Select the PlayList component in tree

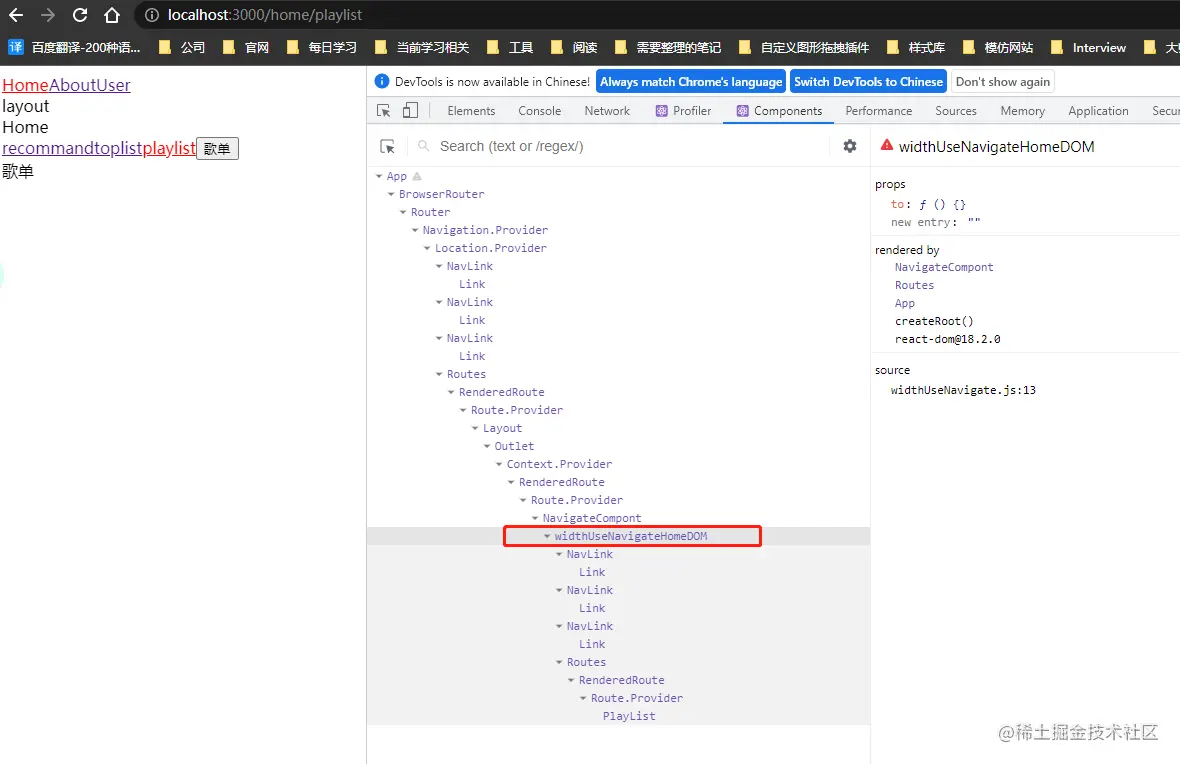click(x=628, y=717)
